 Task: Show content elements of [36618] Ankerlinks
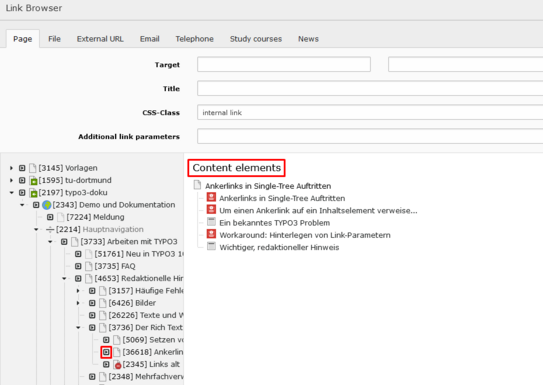(x=106, y=352)
